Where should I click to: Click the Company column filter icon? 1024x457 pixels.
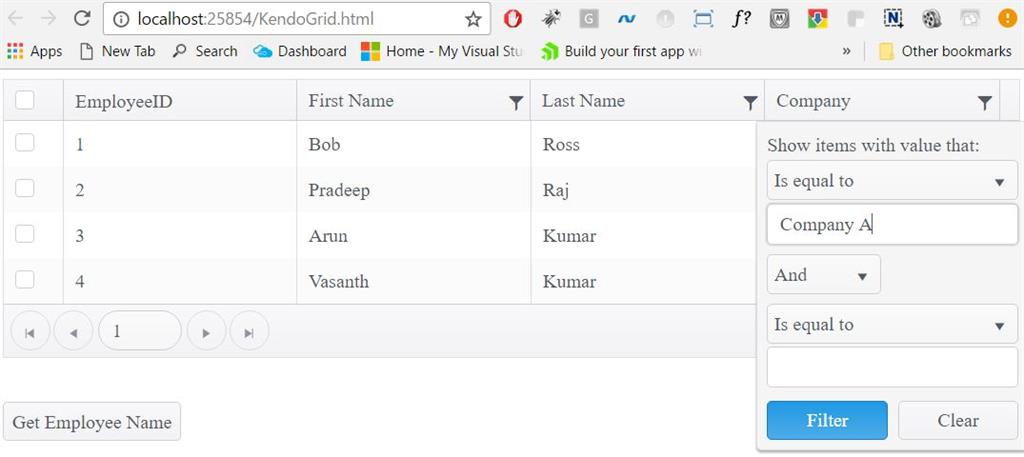(x=984, y=102)
